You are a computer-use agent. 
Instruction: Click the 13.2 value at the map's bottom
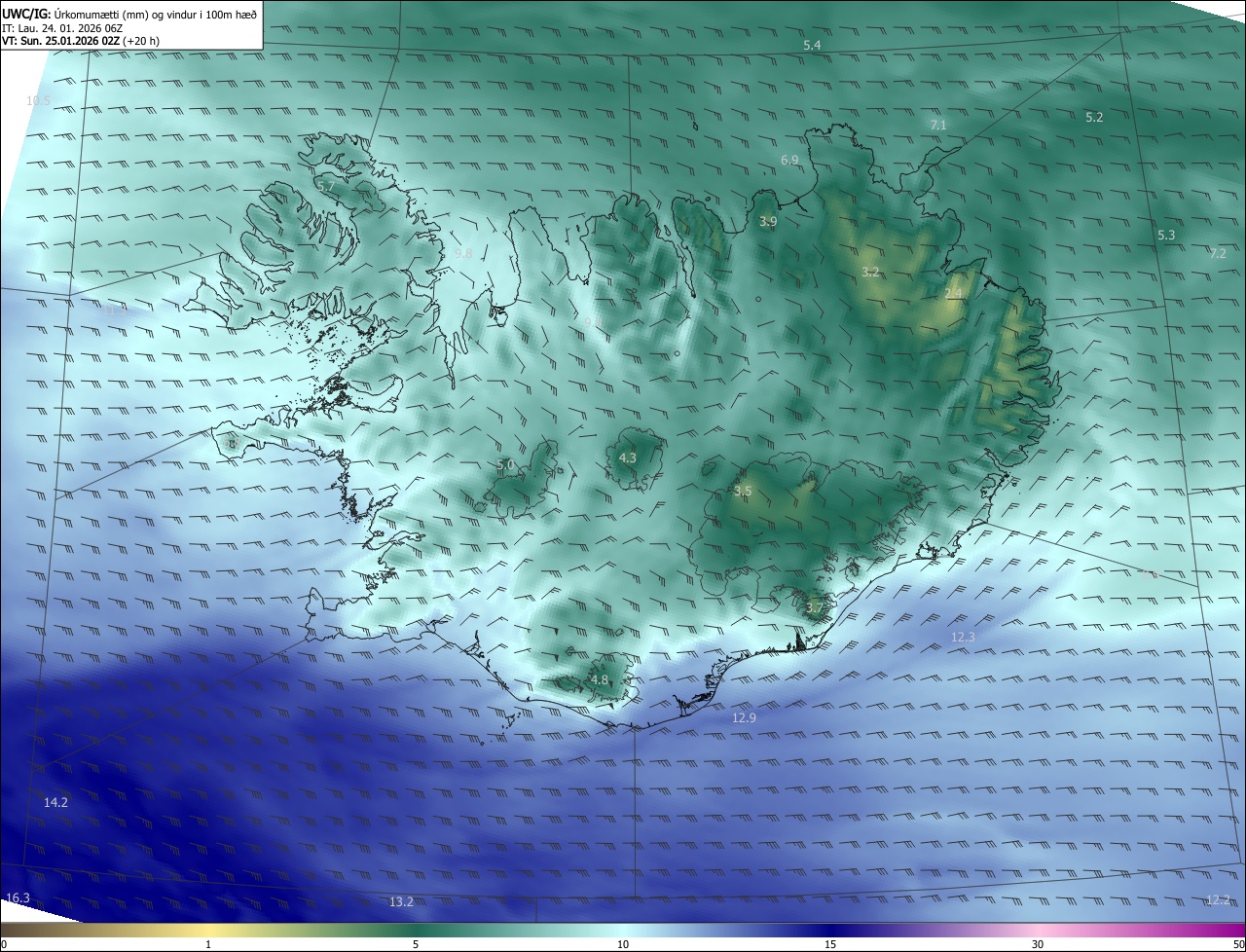point(401,902)
